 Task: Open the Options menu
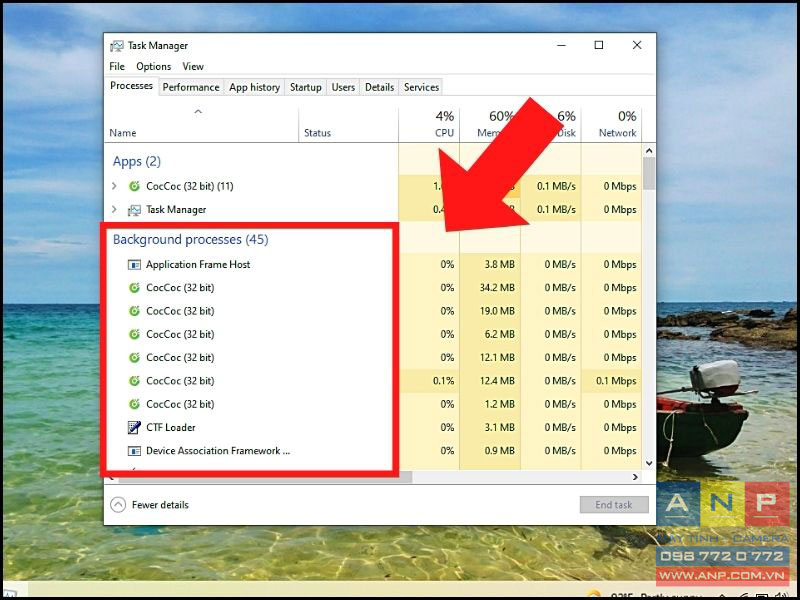click(x=154, y=66)
